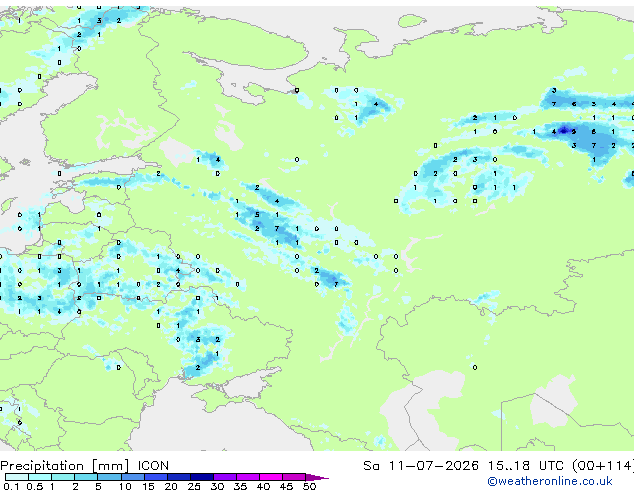Select the 1 mm legend color swatch

coord(63,477)
